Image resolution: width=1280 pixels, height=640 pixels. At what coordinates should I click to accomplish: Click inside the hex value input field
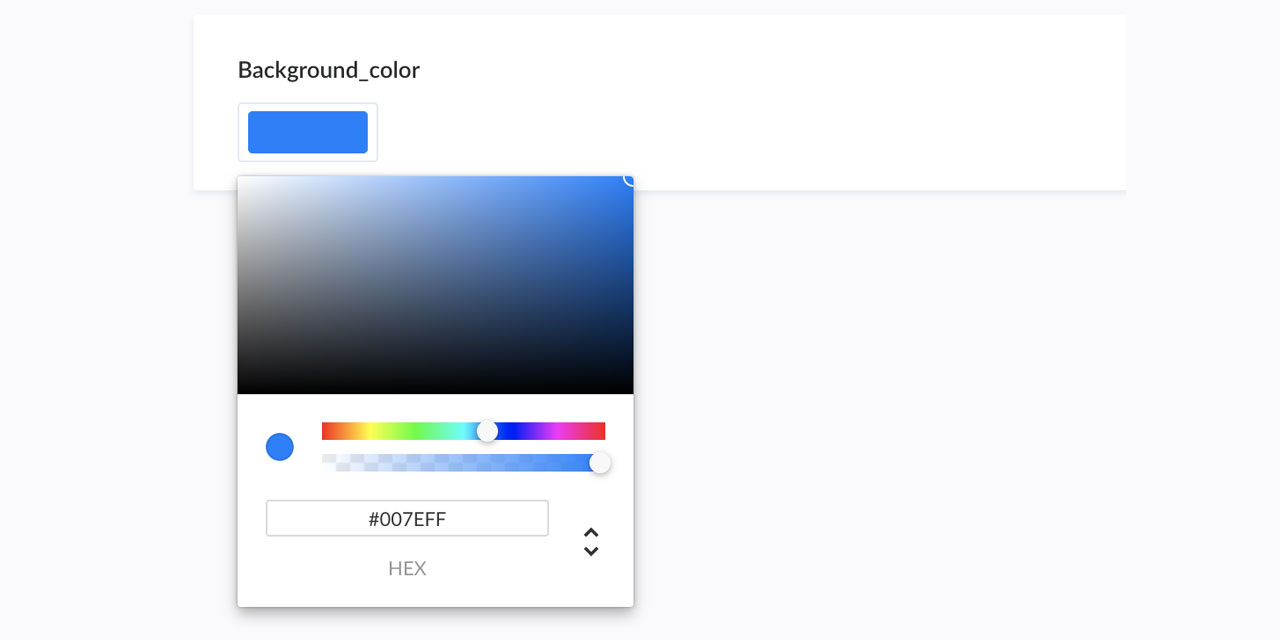coord(406,518)
